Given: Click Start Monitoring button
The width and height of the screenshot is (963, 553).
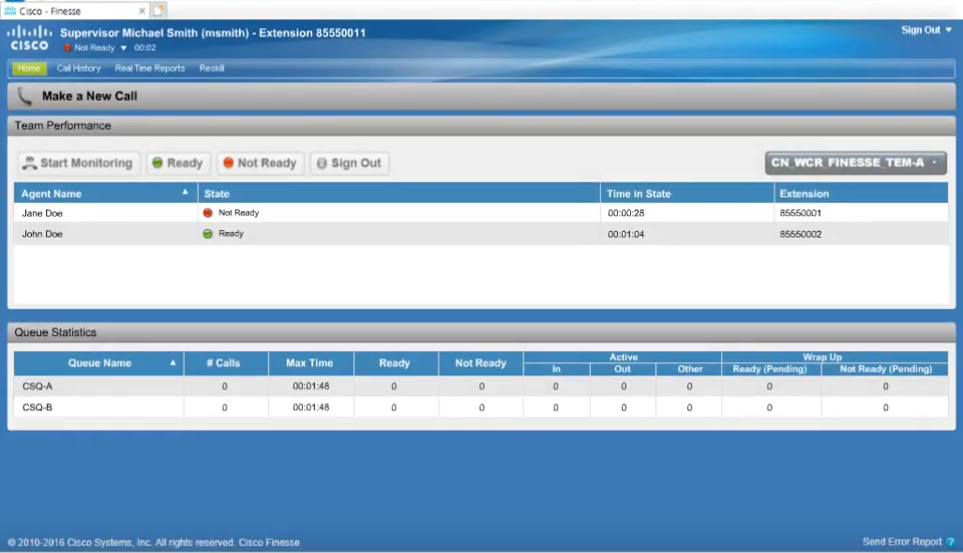Looking at the screenshot, I should point(79,163).
